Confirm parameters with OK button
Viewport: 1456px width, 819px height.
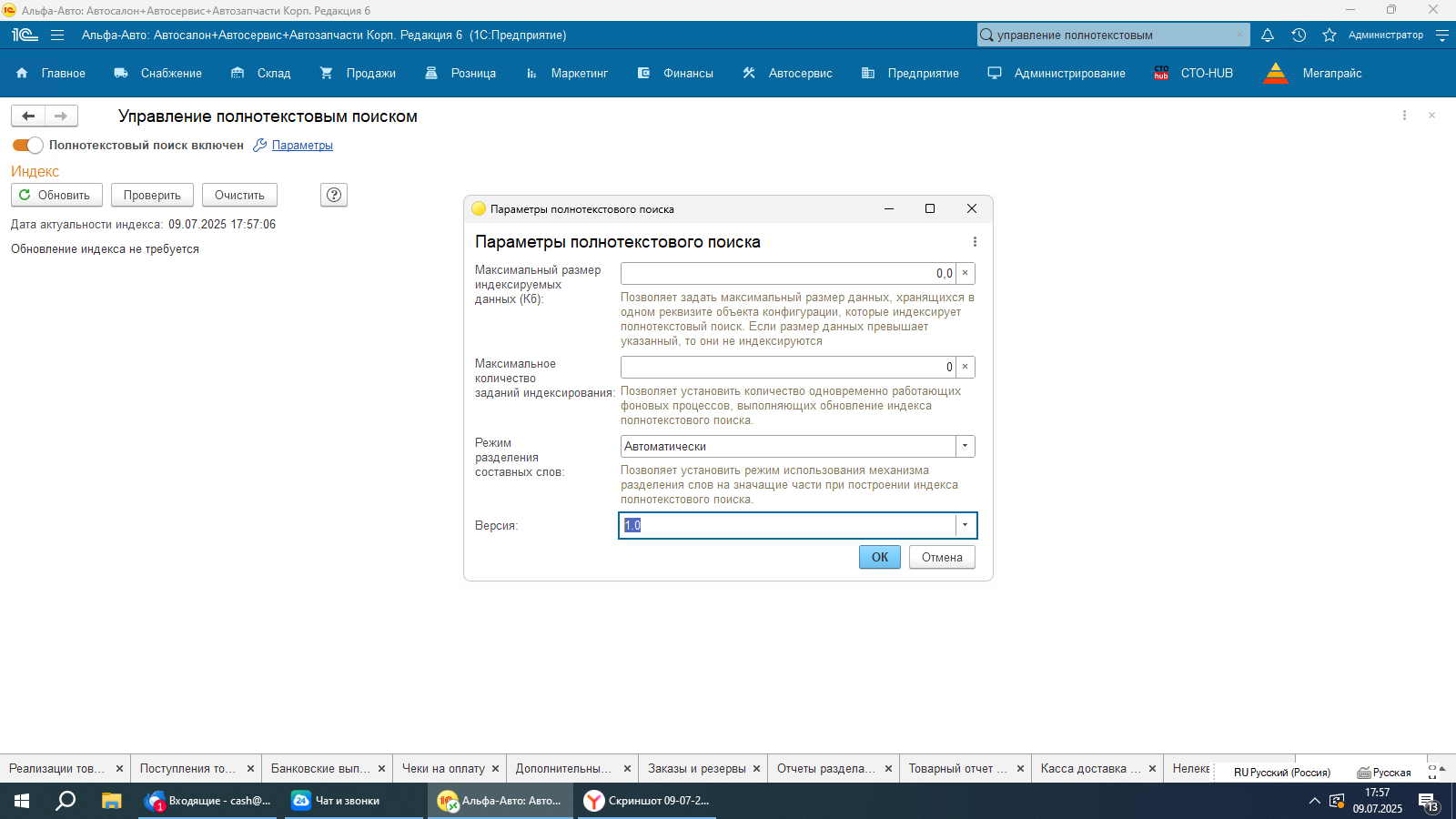pyautogui.click(x=880, y=557)
